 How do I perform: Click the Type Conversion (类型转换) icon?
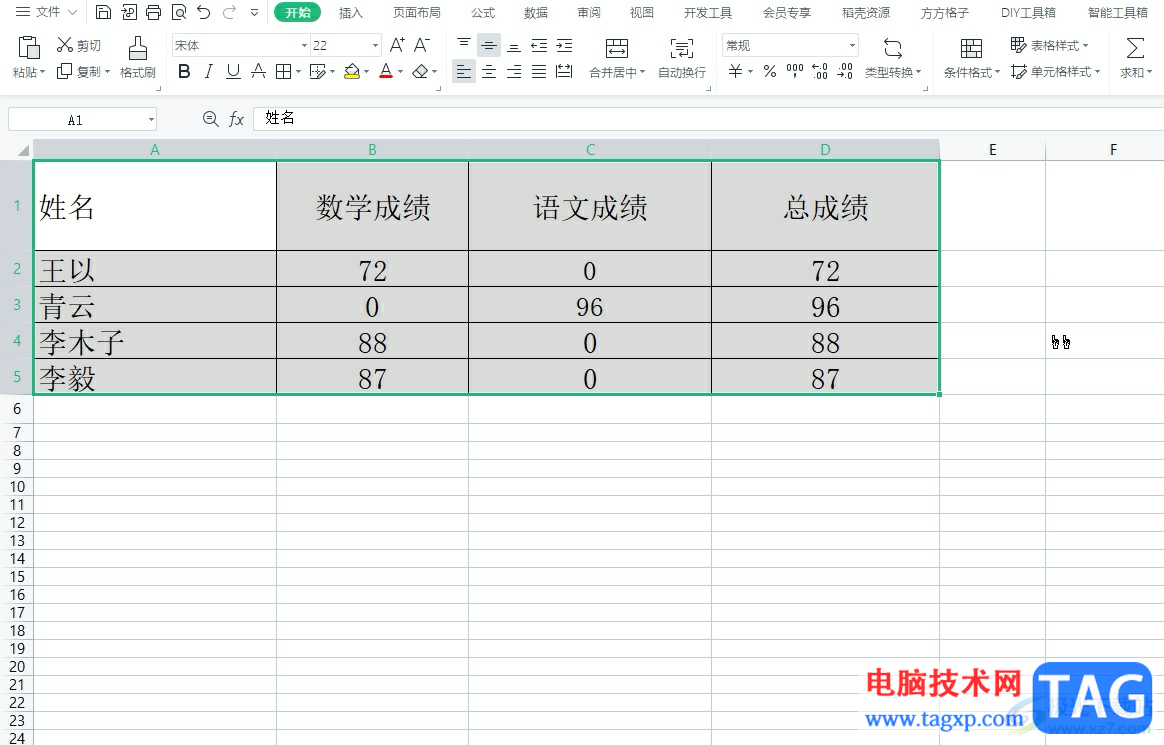893,49
